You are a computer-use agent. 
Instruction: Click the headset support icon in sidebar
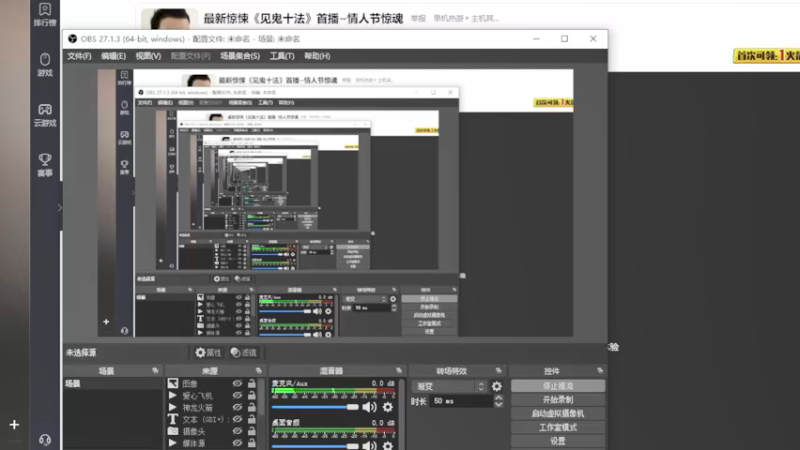pyautogui.click(x=45, y=440)
